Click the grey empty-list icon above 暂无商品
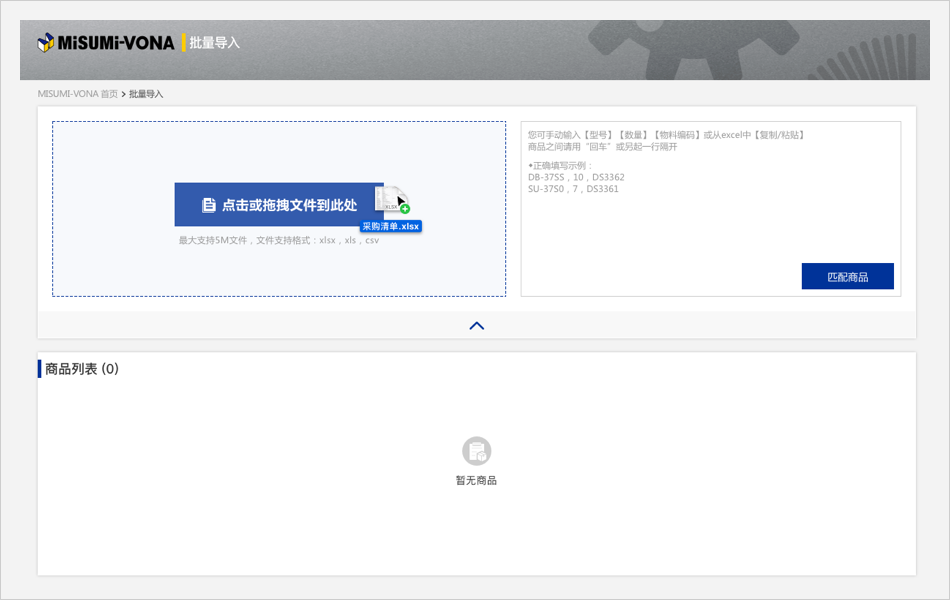Screen dimensions: 950x600 pos(476,451)
